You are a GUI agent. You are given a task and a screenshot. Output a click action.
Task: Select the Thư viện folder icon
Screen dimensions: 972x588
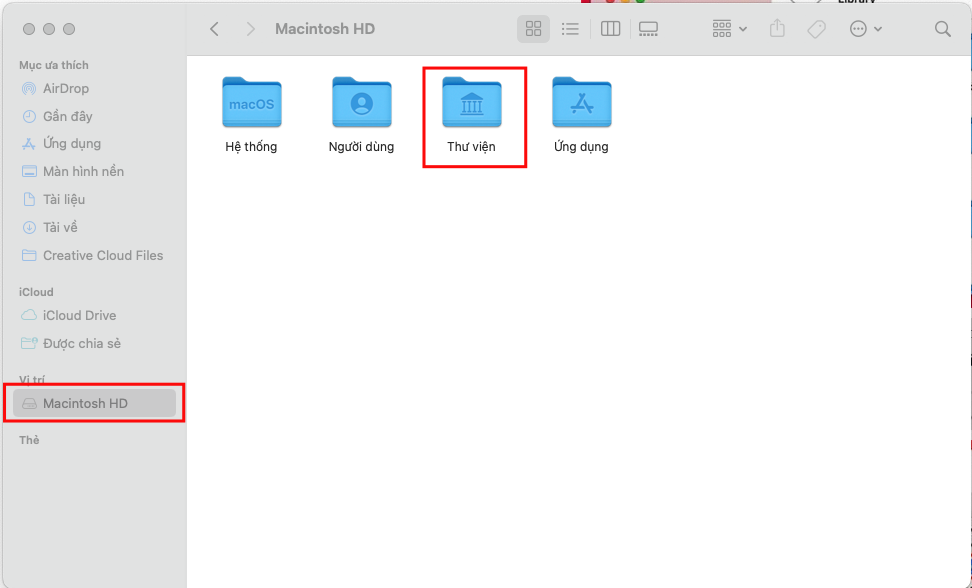point(472,102)
